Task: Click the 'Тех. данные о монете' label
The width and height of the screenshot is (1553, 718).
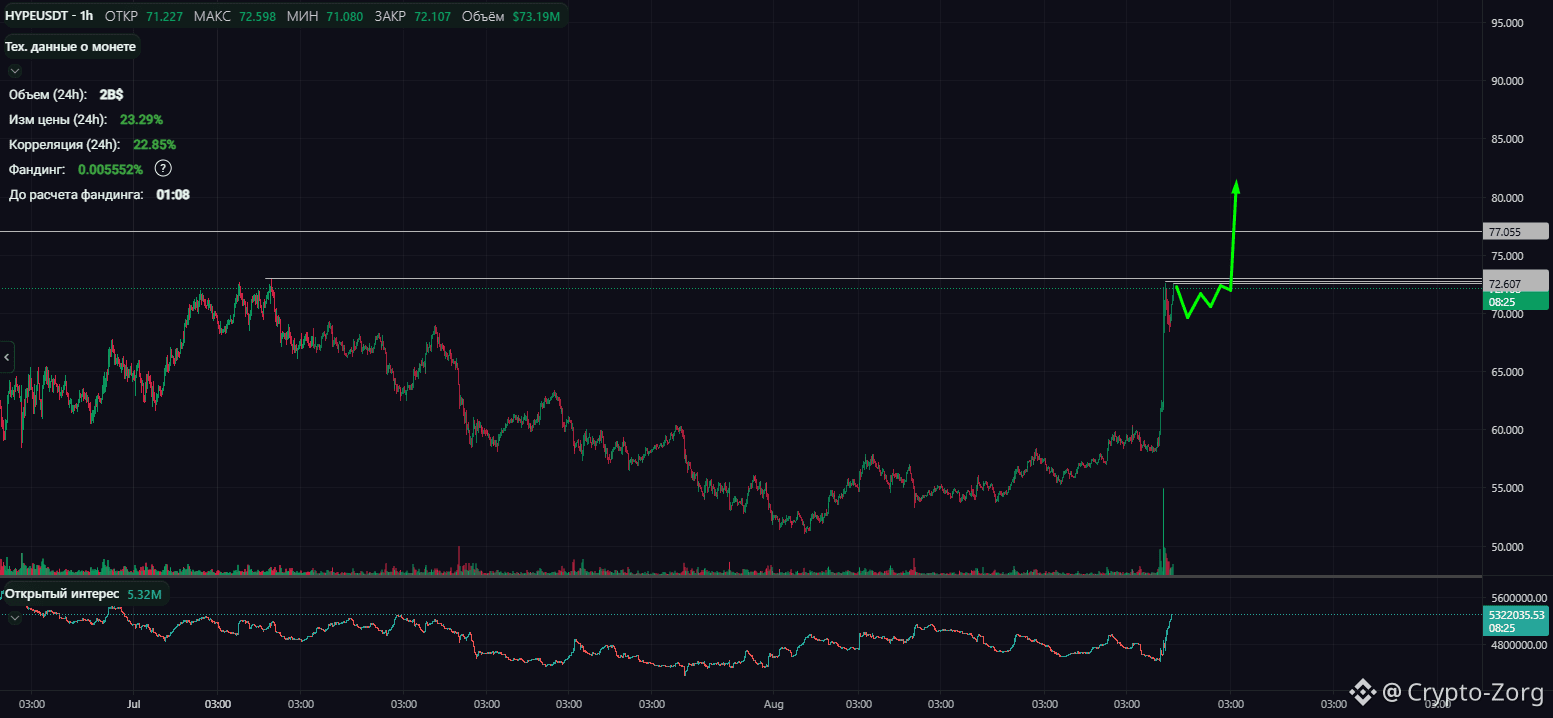Action: pyautogui.click(x=71, y=47)
